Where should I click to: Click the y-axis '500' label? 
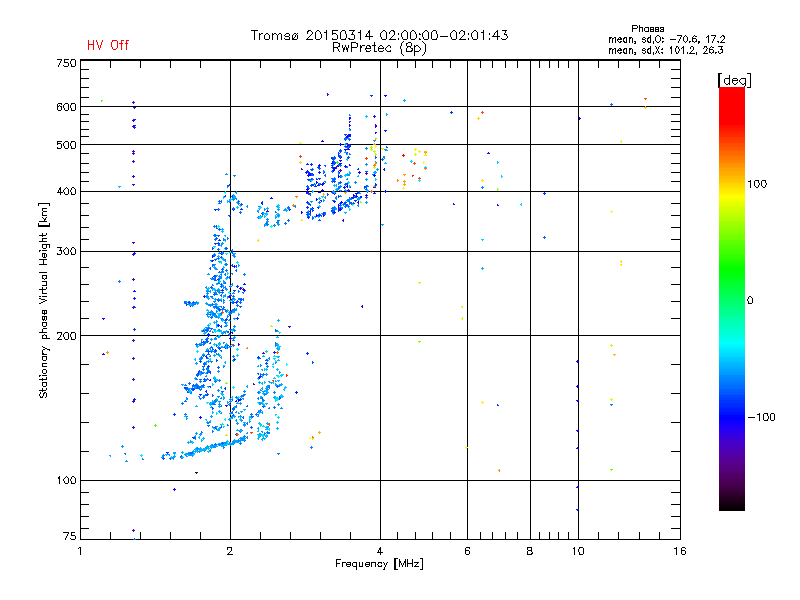[66, 145]
